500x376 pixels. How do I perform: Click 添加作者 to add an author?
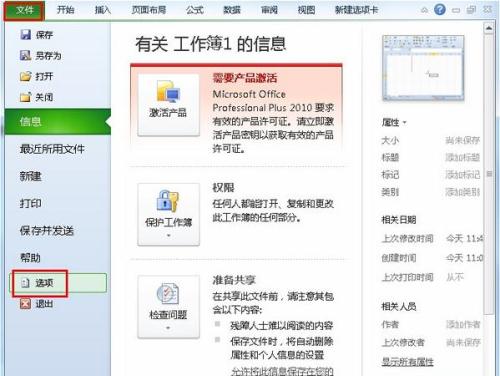click(463, 324)
